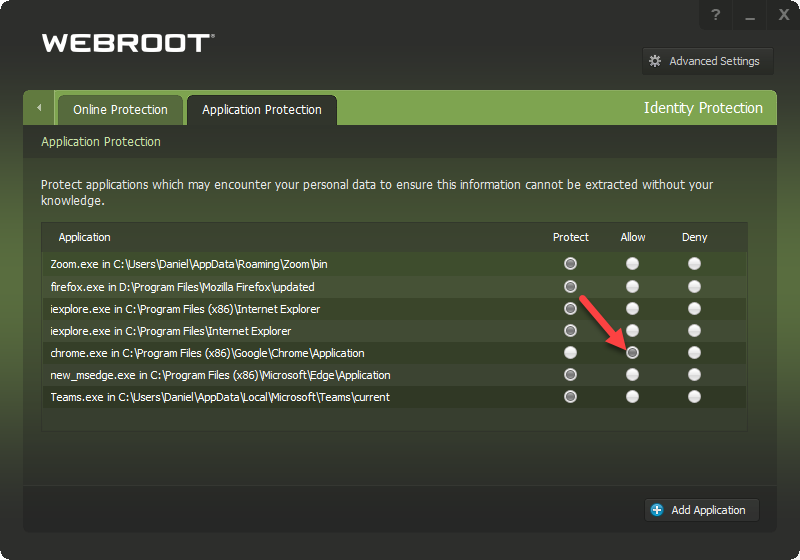Click the gear icon for Advanced Settings
This screenshot has height=560, width=800.
[x=655, y=61]
